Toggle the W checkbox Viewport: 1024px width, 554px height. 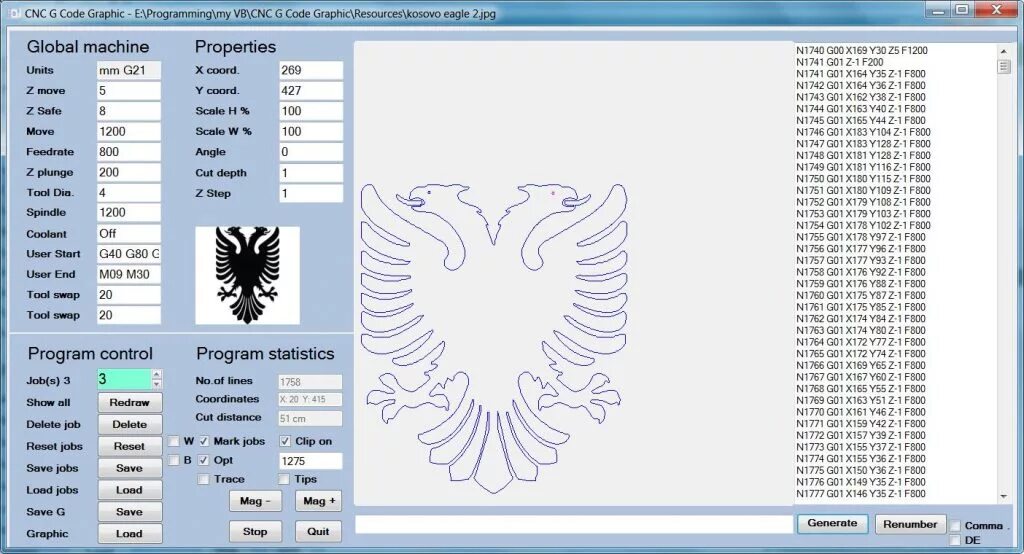173,442
